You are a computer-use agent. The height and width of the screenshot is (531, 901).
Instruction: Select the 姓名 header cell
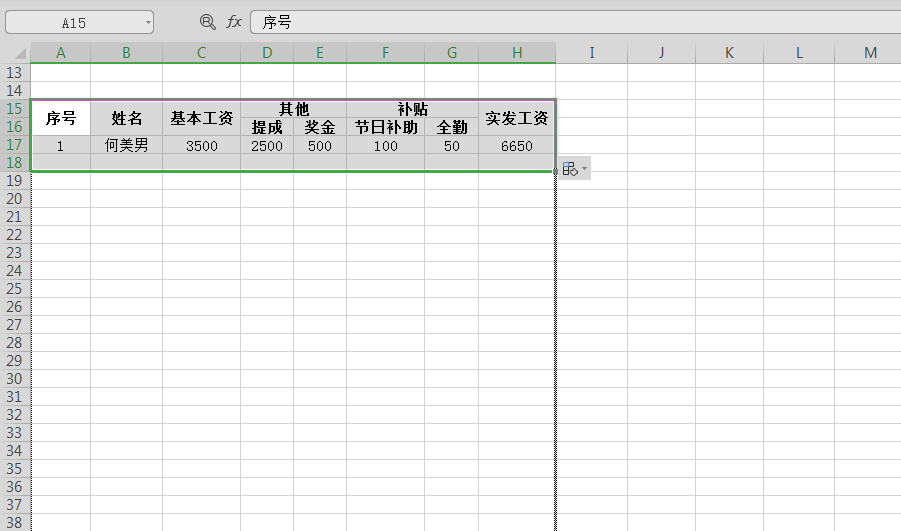126,118
